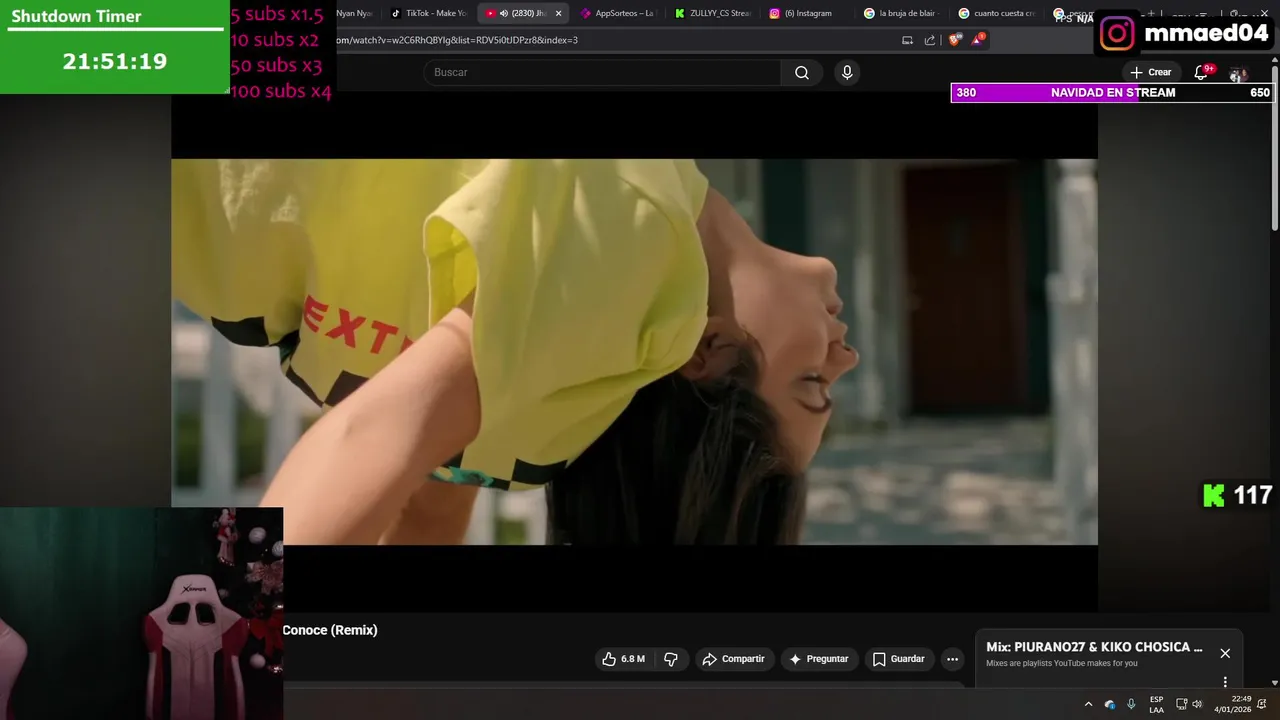This screenshot has height=720, width=1280.
Task: Open Mix playlist vertical dots menu
Action: click(x=1225, y=682)
